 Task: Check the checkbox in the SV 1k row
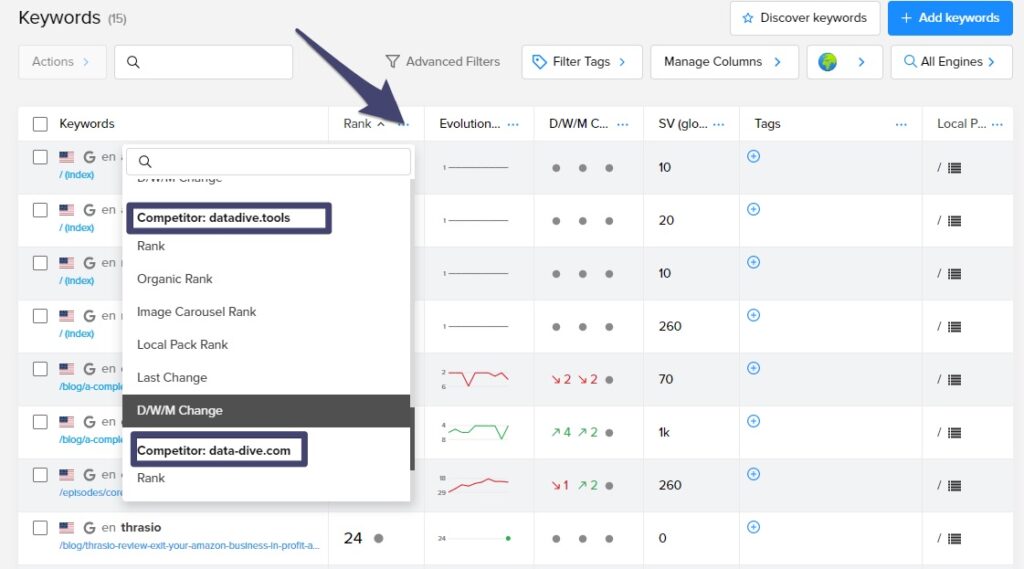point(40,421)
